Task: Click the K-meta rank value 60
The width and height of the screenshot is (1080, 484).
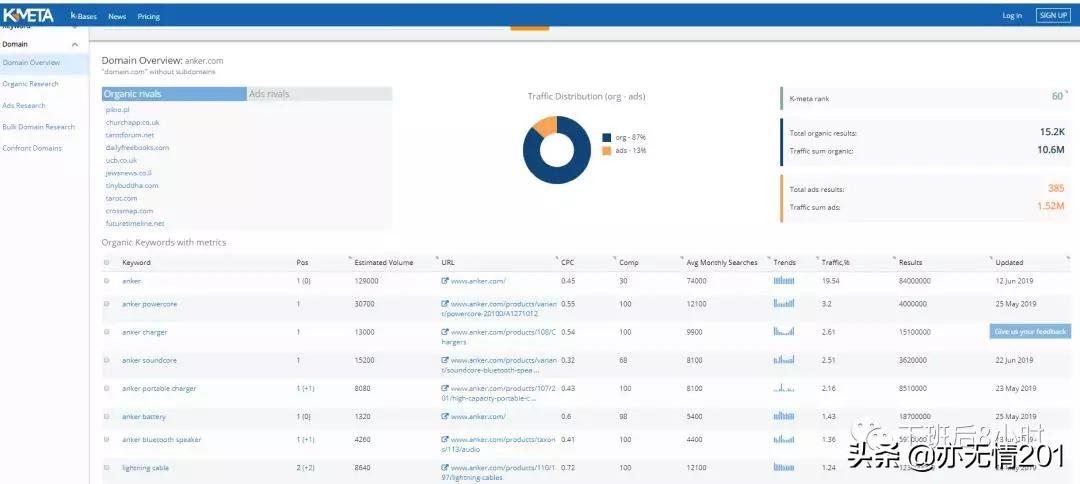Action: point(1057,96)
